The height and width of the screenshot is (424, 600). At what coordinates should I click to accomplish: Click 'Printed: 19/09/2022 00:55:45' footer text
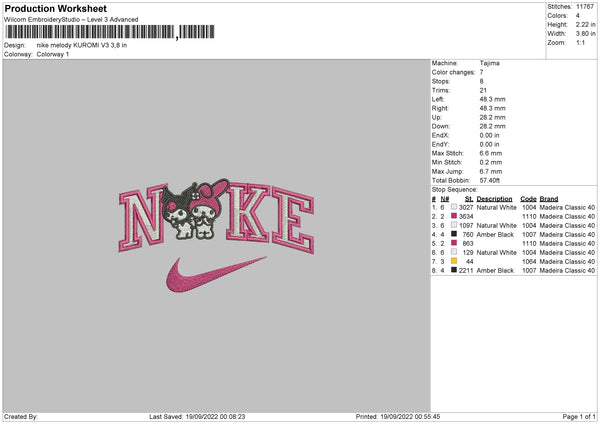pyautogui.click(x=398, y=417)
